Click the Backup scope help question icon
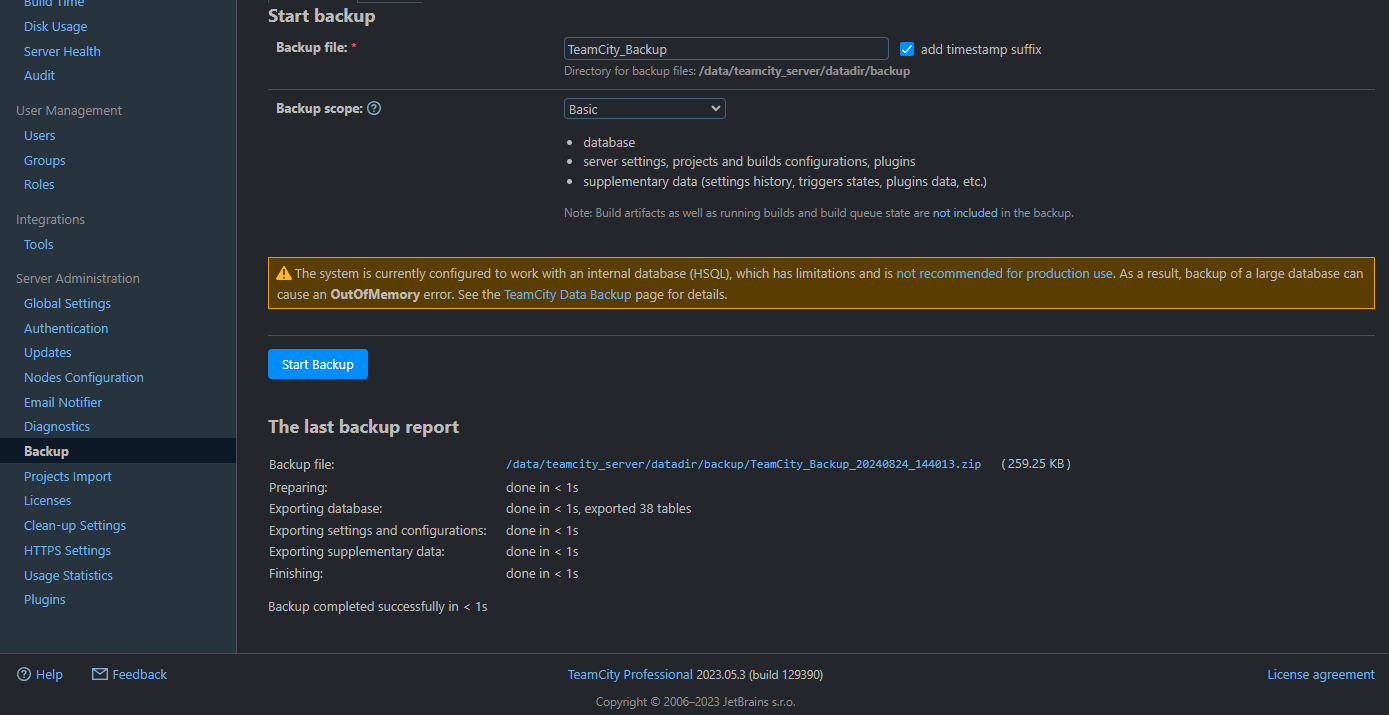The height and width of the screenshot is (715, 1389). 374,108
